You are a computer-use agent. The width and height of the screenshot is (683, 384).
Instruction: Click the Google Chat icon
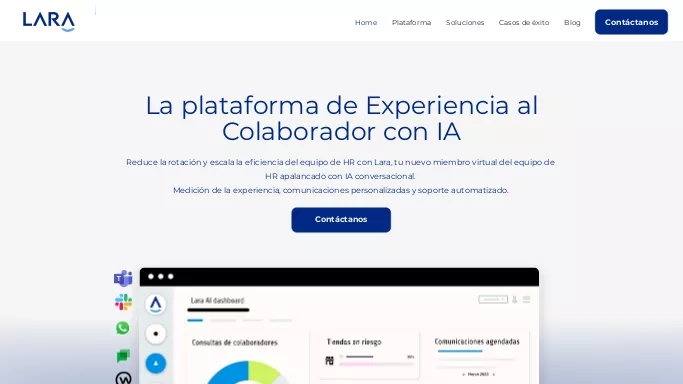[123, 356]
